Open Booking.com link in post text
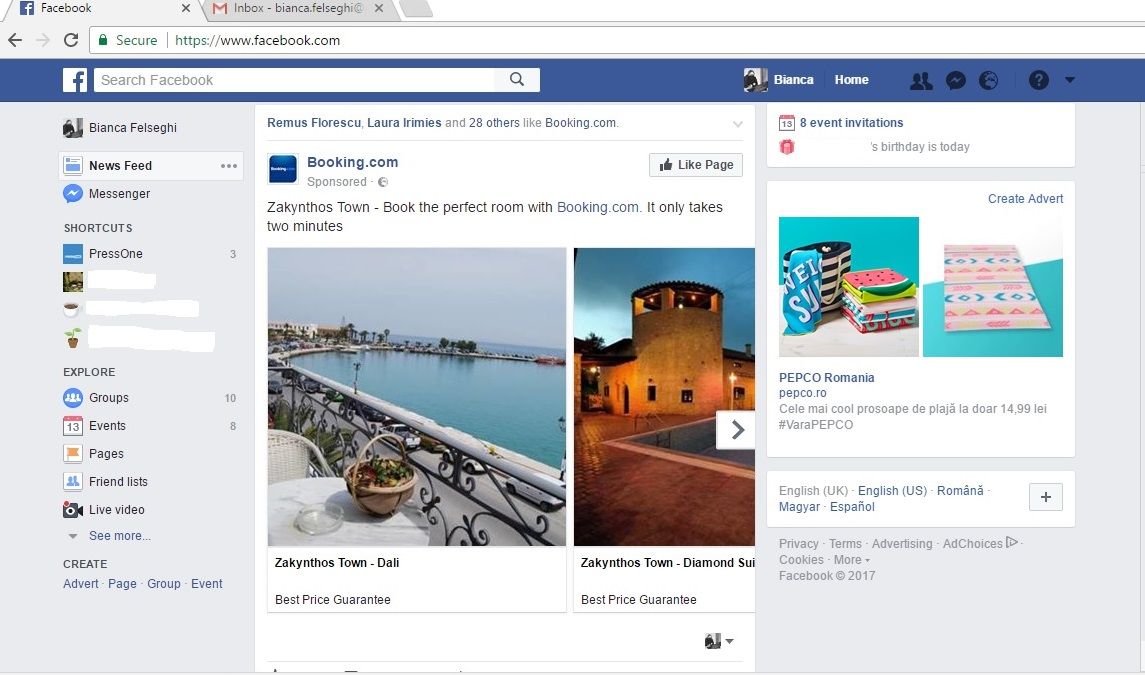This screenshot has height=675, width=1145. click(x=598, y=207)
